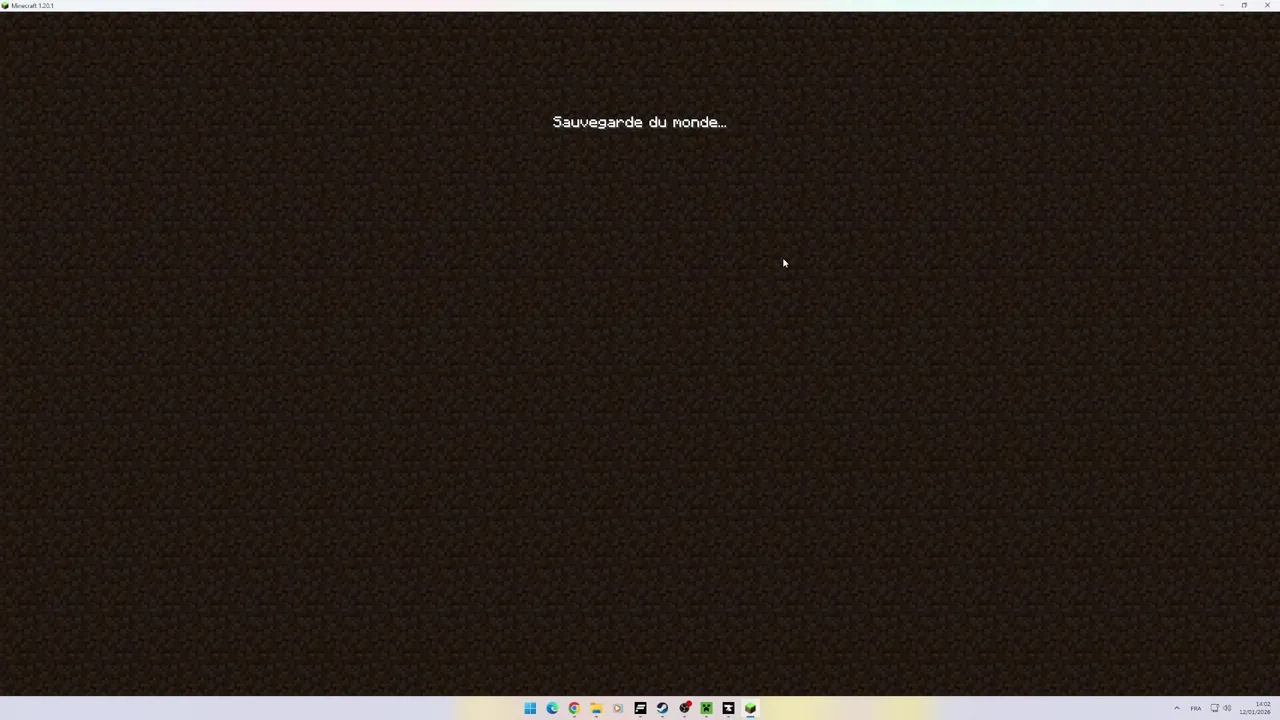The height and width of the screenshot is (720, 1280).
Task: Click the Minecraft 1.20.1 window title
Action: pyautogui.click(x=32, y=6)
